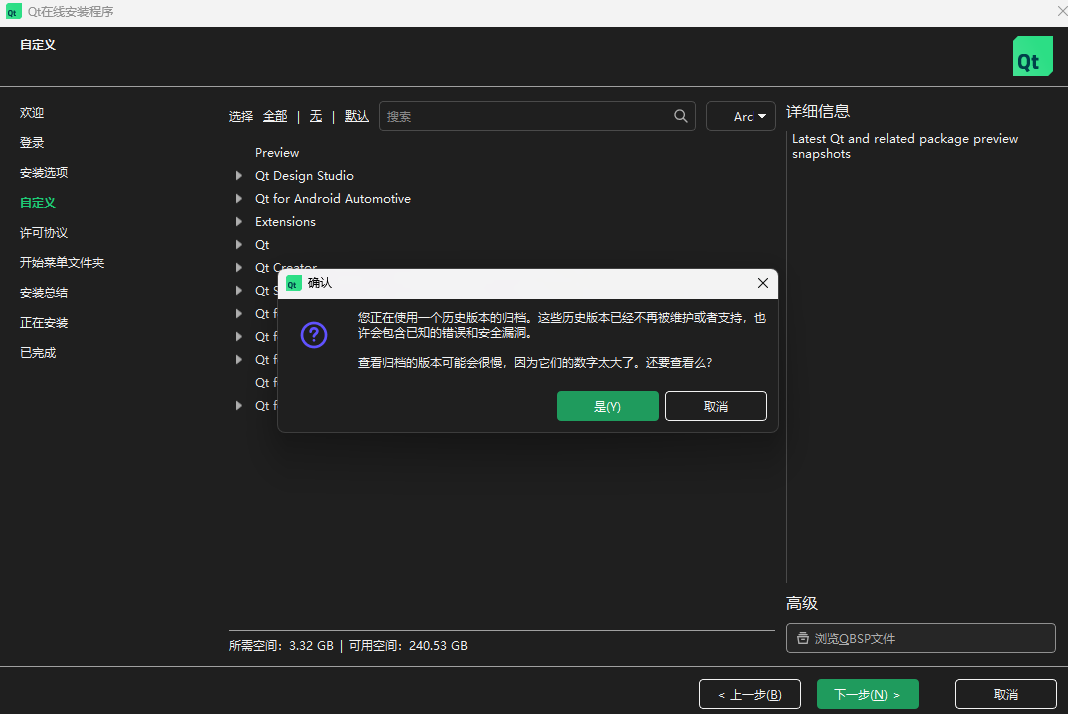Screen dimensions: 1068x714
Task: Go to 正在安装 sidebar step
Action: click(44, 323)
